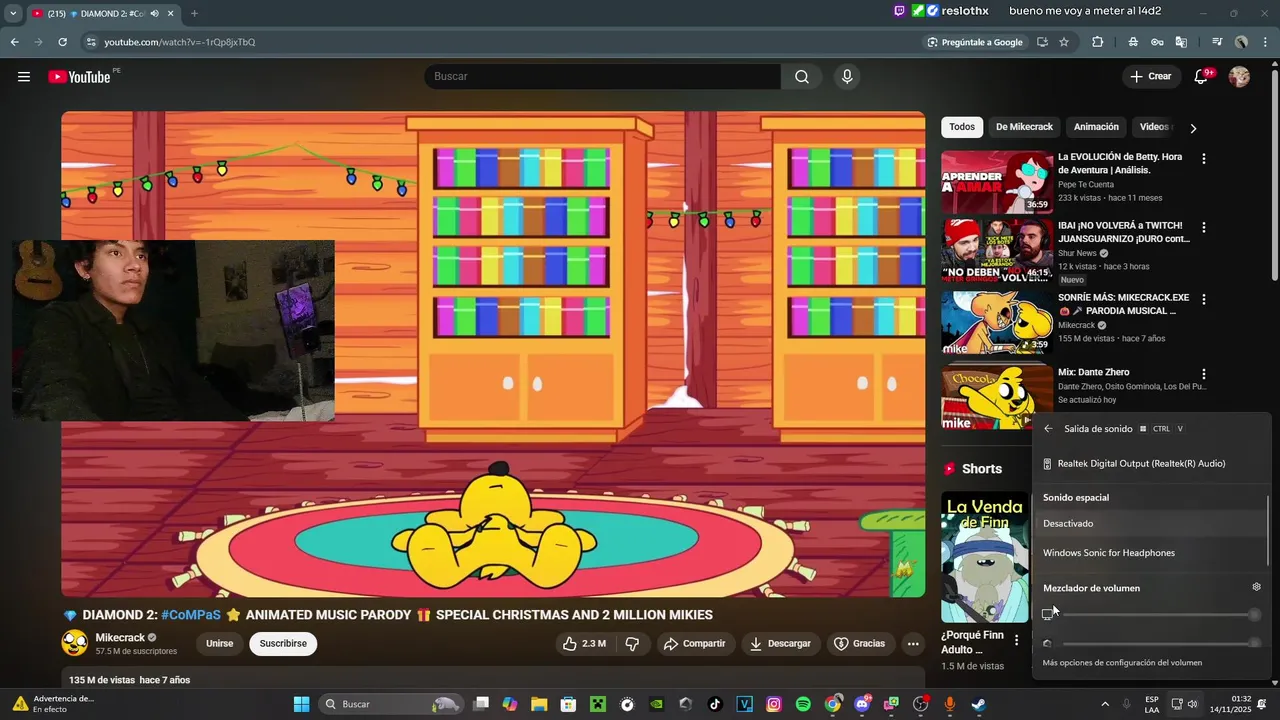
Task: Like the video with 2.3 M button
Action: tap(585, 644)
